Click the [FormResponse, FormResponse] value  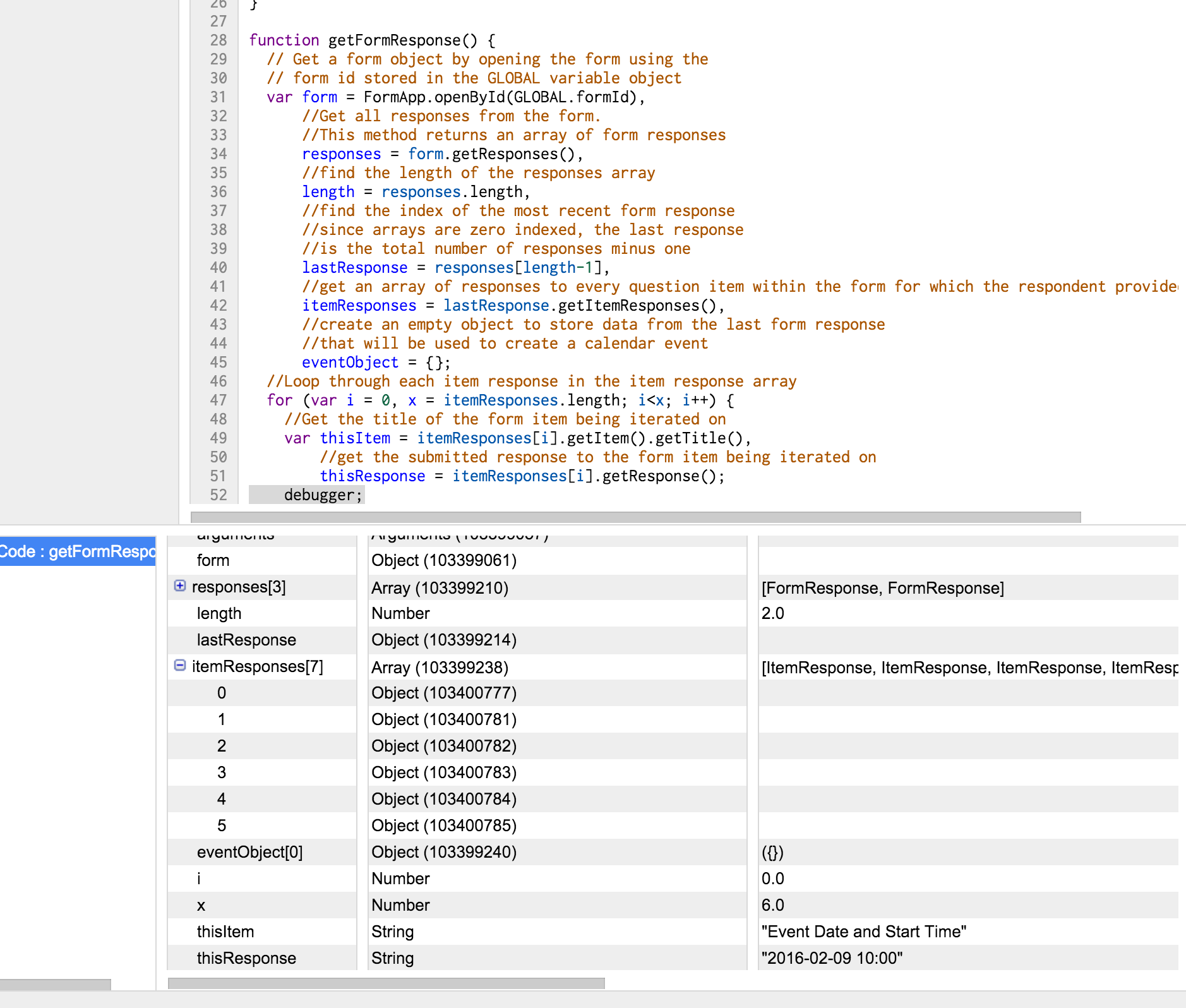click(883, 588)
